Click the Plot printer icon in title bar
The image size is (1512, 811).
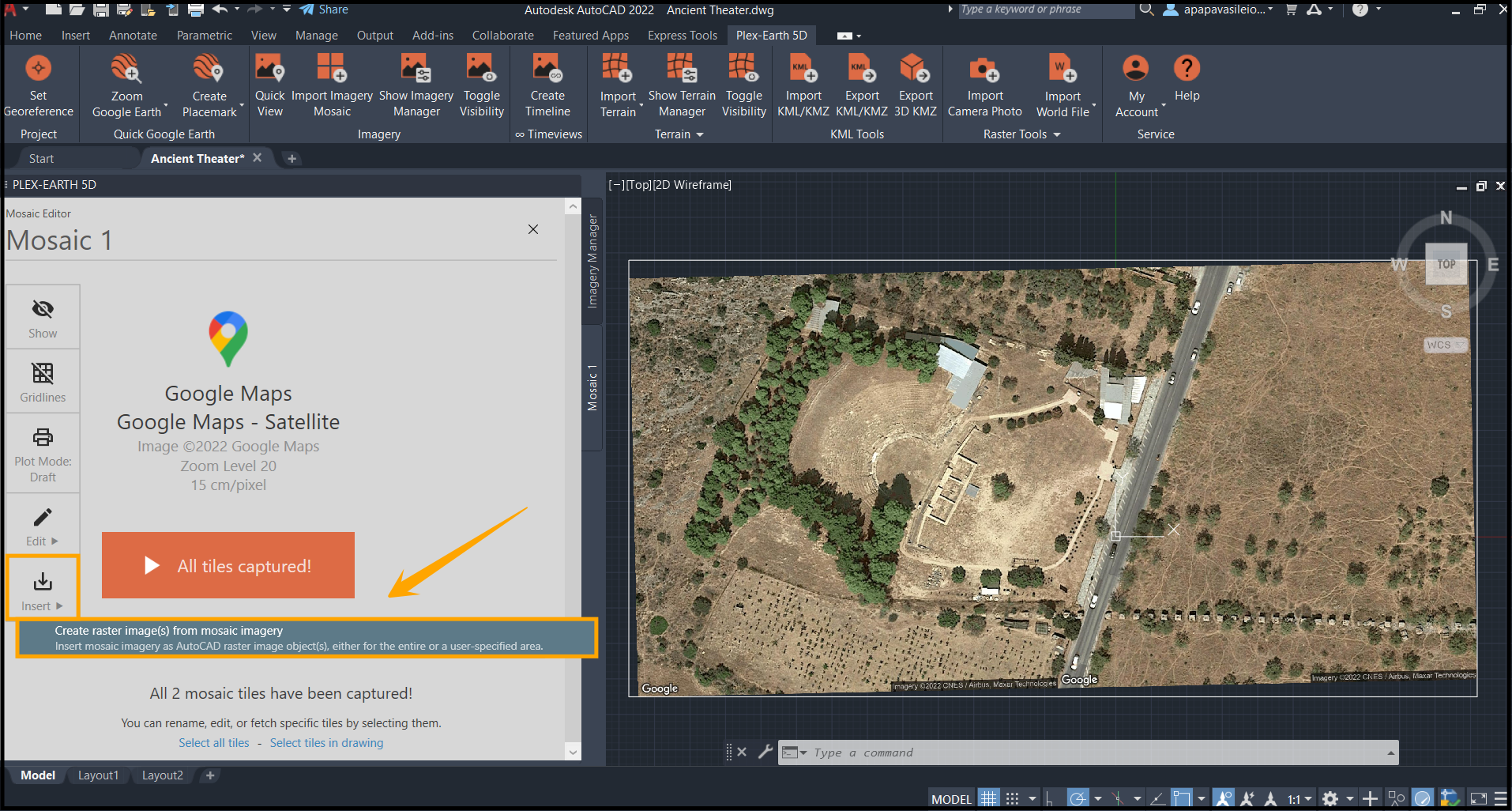pyautogui.click(x=196, y=9)
